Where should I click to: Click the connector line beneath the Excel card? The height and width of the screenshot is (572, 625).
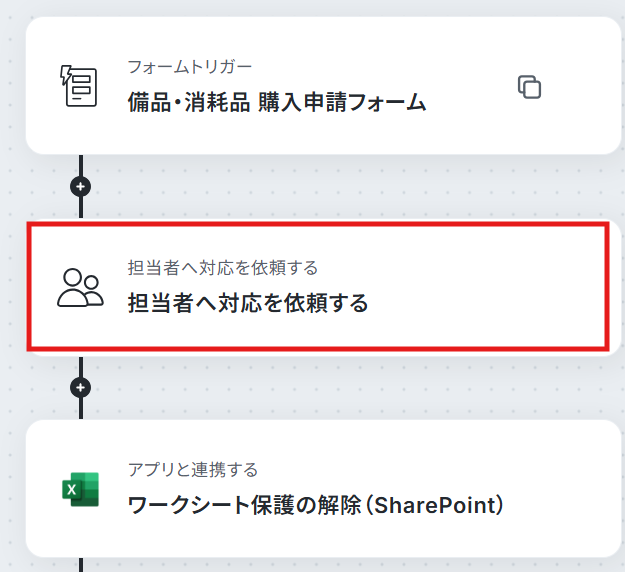click(81, 565)
